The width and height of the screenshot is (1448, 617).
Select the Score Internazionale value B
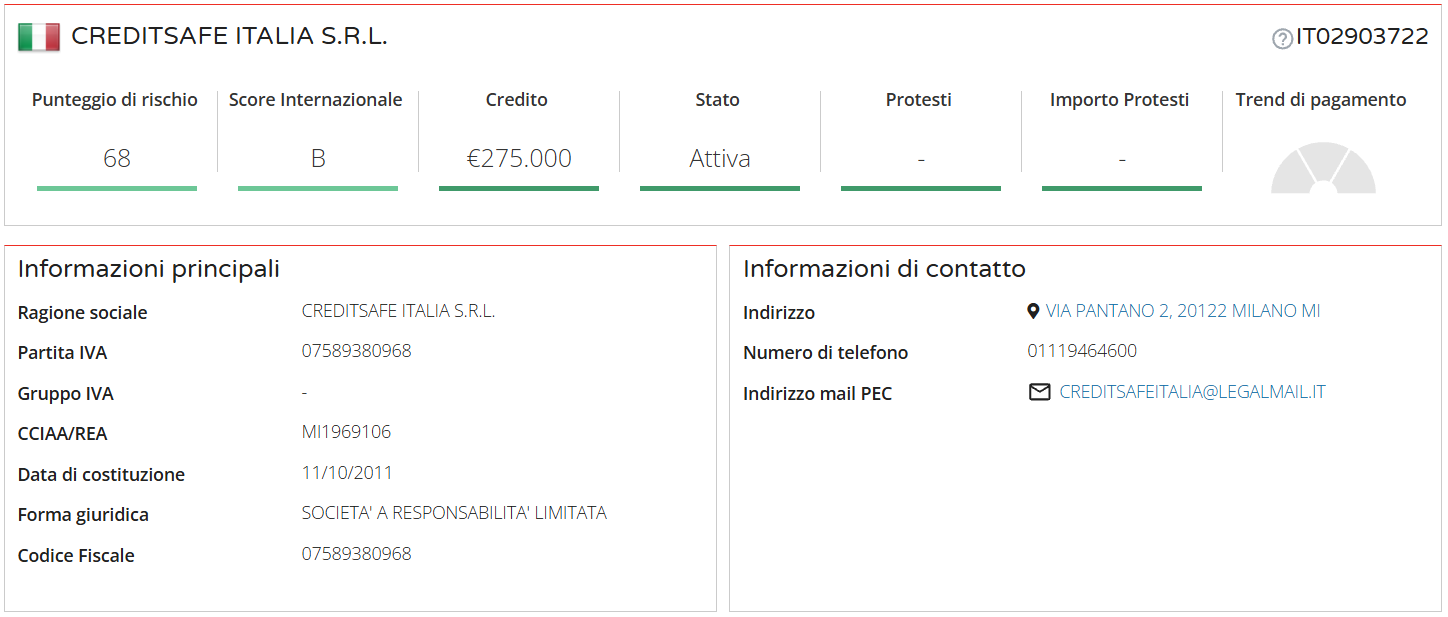318,158
